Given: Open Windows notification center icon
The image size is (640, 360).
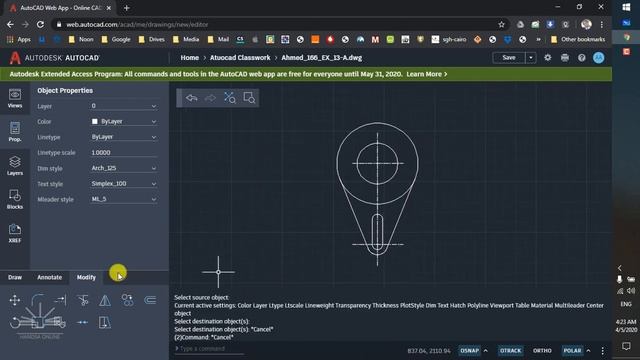Looking at the screenshot, I should pos(626,346).
